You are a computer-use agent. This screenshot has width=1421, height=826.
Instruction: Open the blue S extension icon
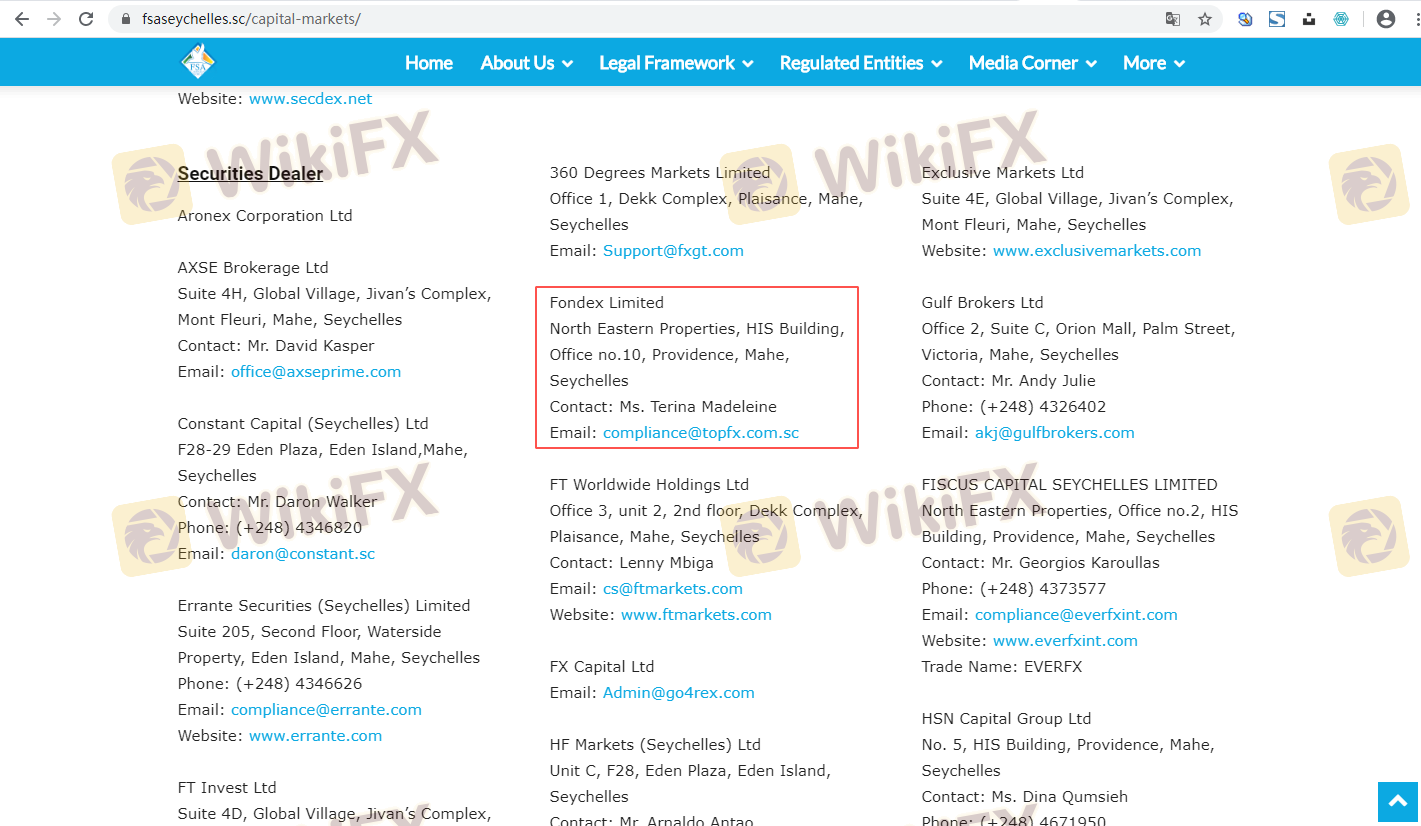[x=1277, y=19]
